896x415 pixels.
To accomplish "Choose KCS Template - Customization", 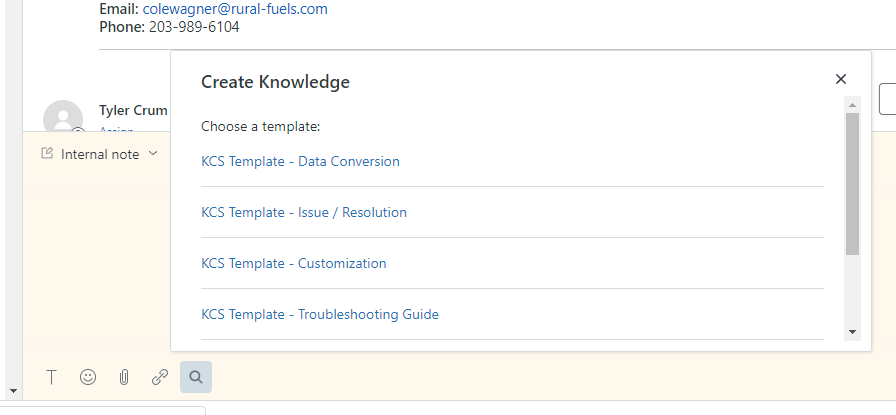I will (294, 263).
